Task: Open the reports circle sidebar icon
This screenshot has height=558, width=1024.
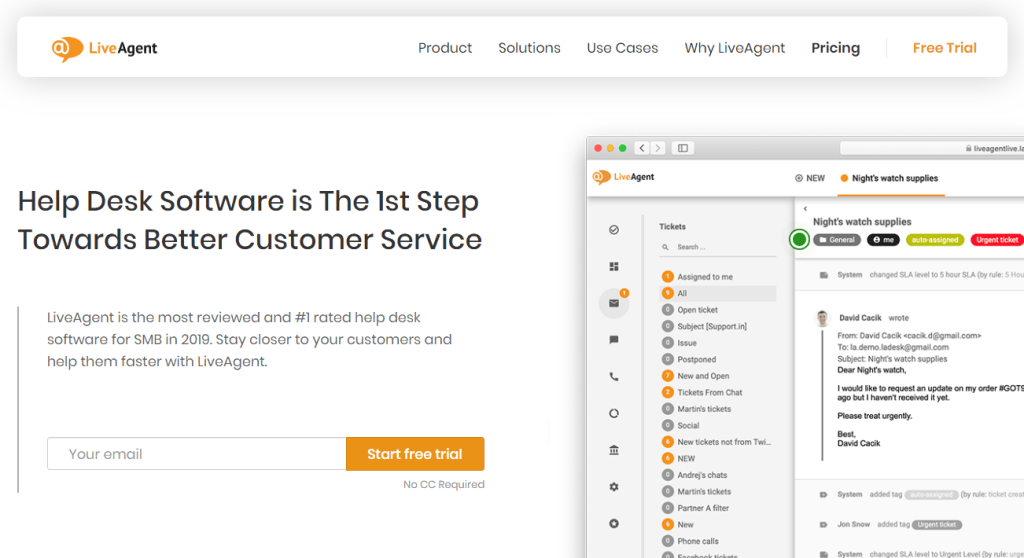Action: coord(614,414)
